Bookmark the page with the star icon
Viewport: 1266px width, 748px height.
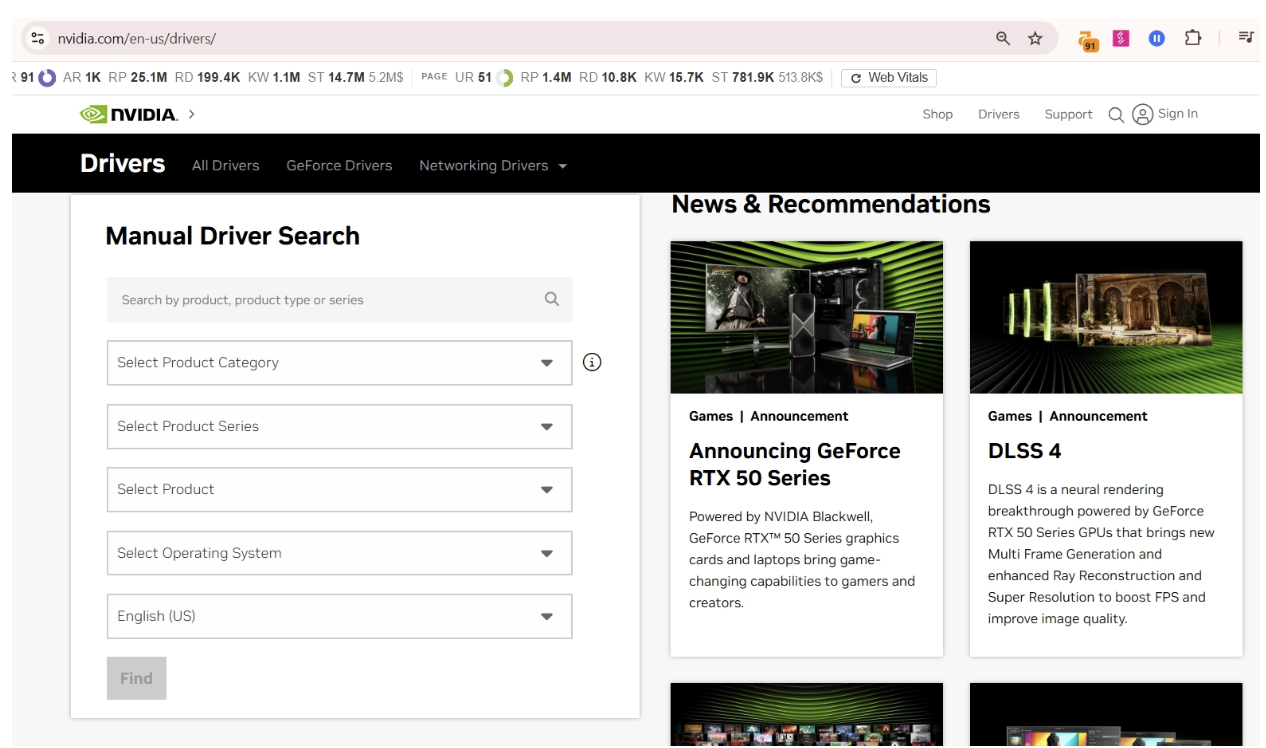(x=1036, y=38)
